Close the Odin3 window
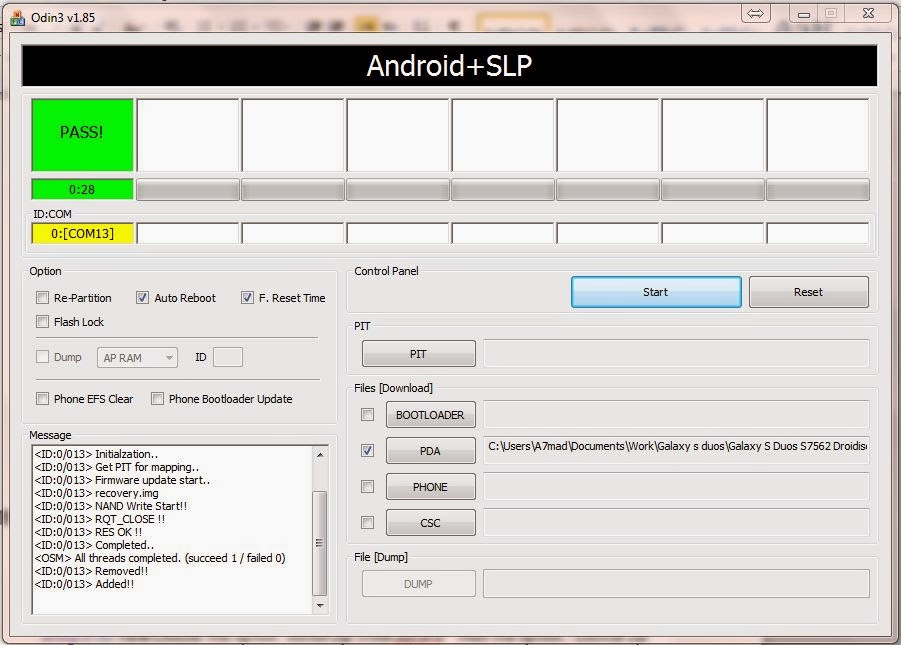901x645 pixels. coord(868,13)
